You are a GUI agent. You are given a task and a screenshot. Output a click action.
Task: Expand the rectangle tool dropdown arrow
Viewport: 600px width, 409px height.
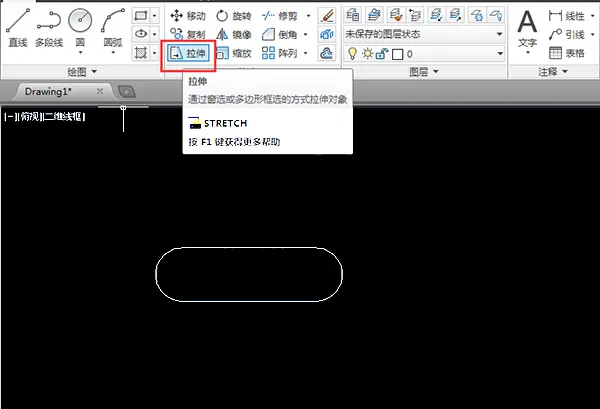154,16
